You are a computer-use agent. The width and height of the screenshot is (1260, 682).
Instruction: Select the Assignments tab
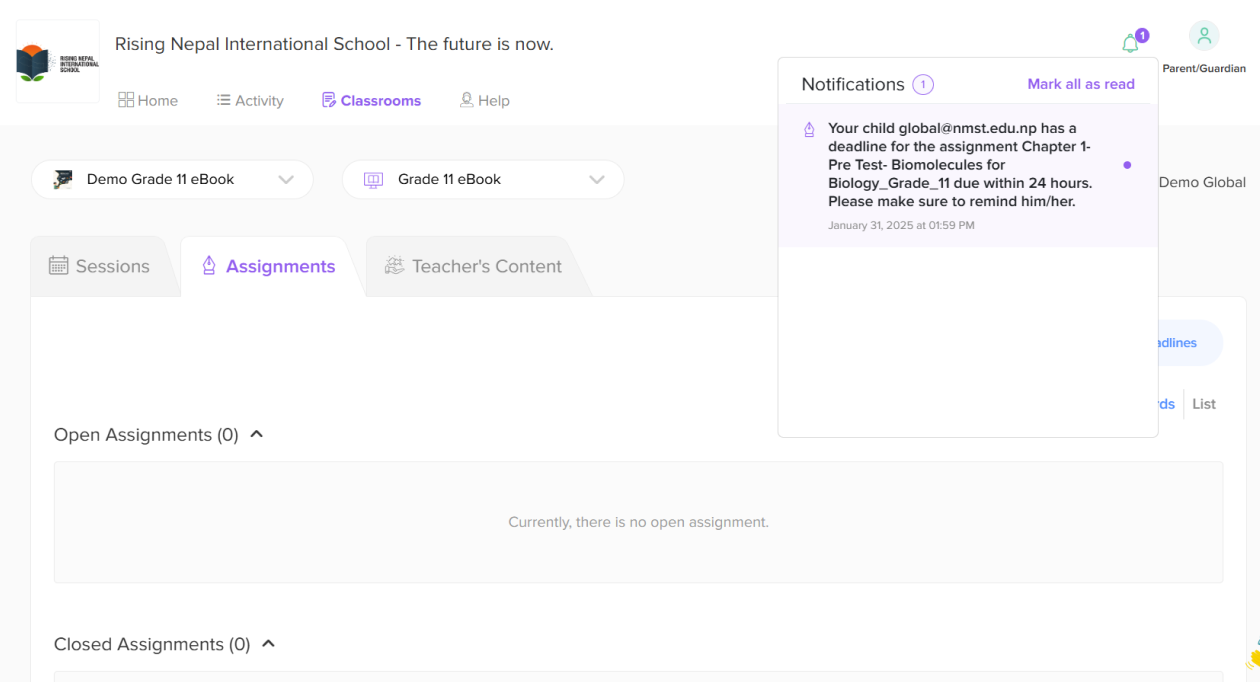point(268,266)
